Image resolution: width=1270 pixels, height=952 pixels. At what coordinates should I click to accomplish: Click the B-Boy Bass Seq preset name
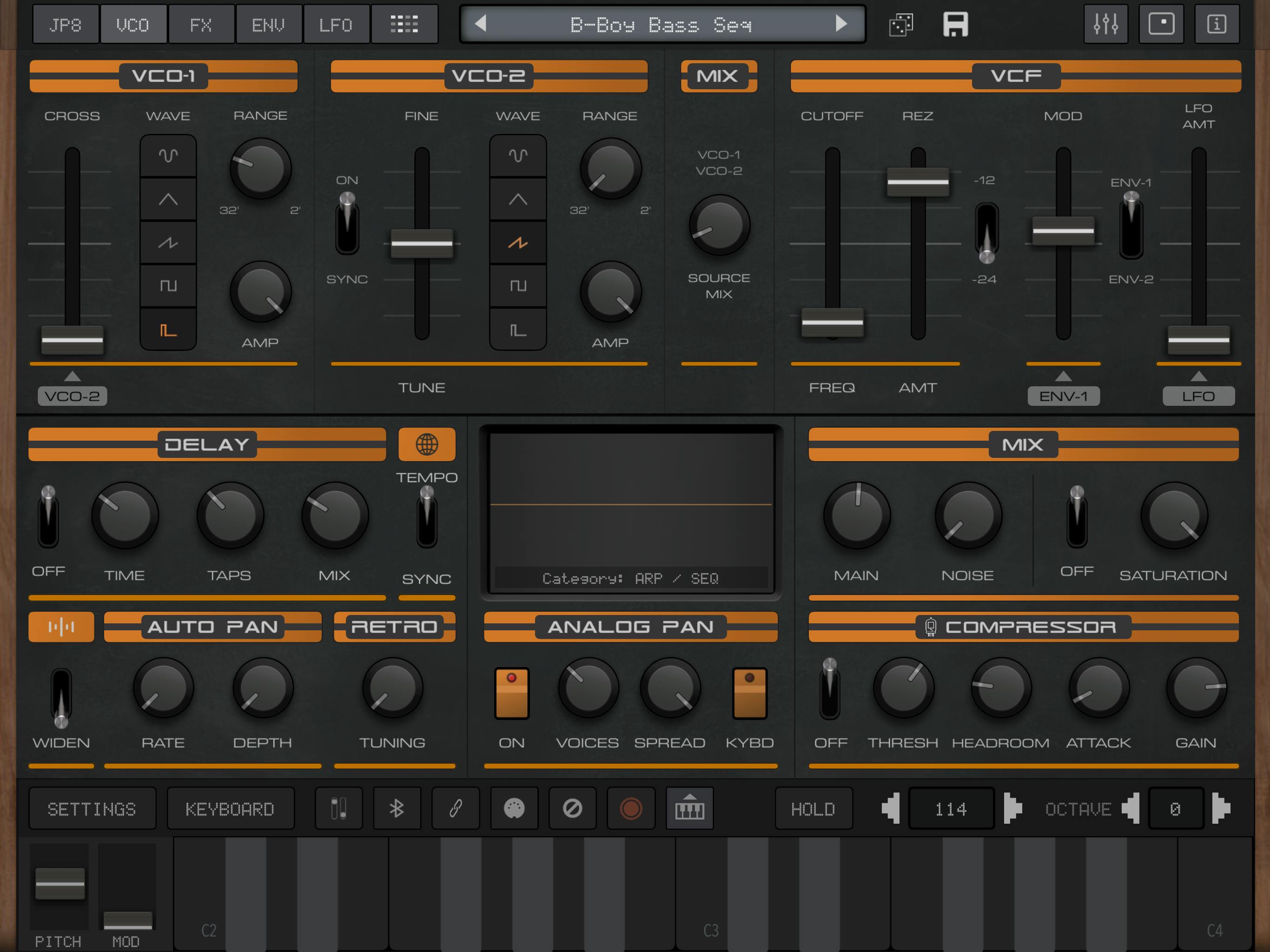pyautogui.click(x=661, y=25)
